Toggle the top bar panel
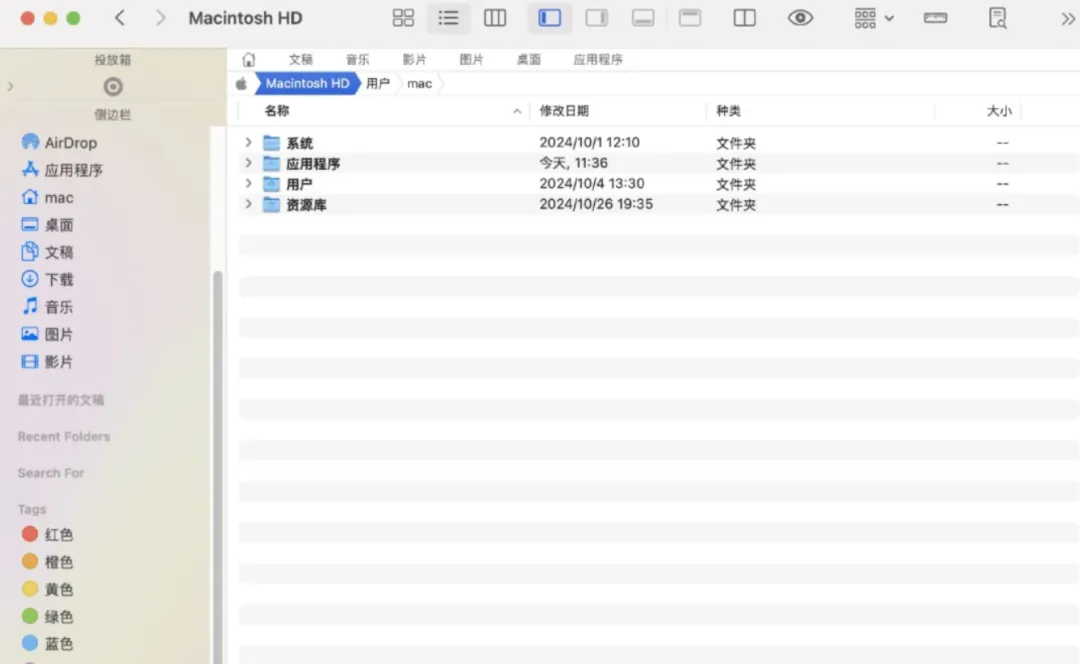This screenshot has width=1080, height=664. [689, 18]
